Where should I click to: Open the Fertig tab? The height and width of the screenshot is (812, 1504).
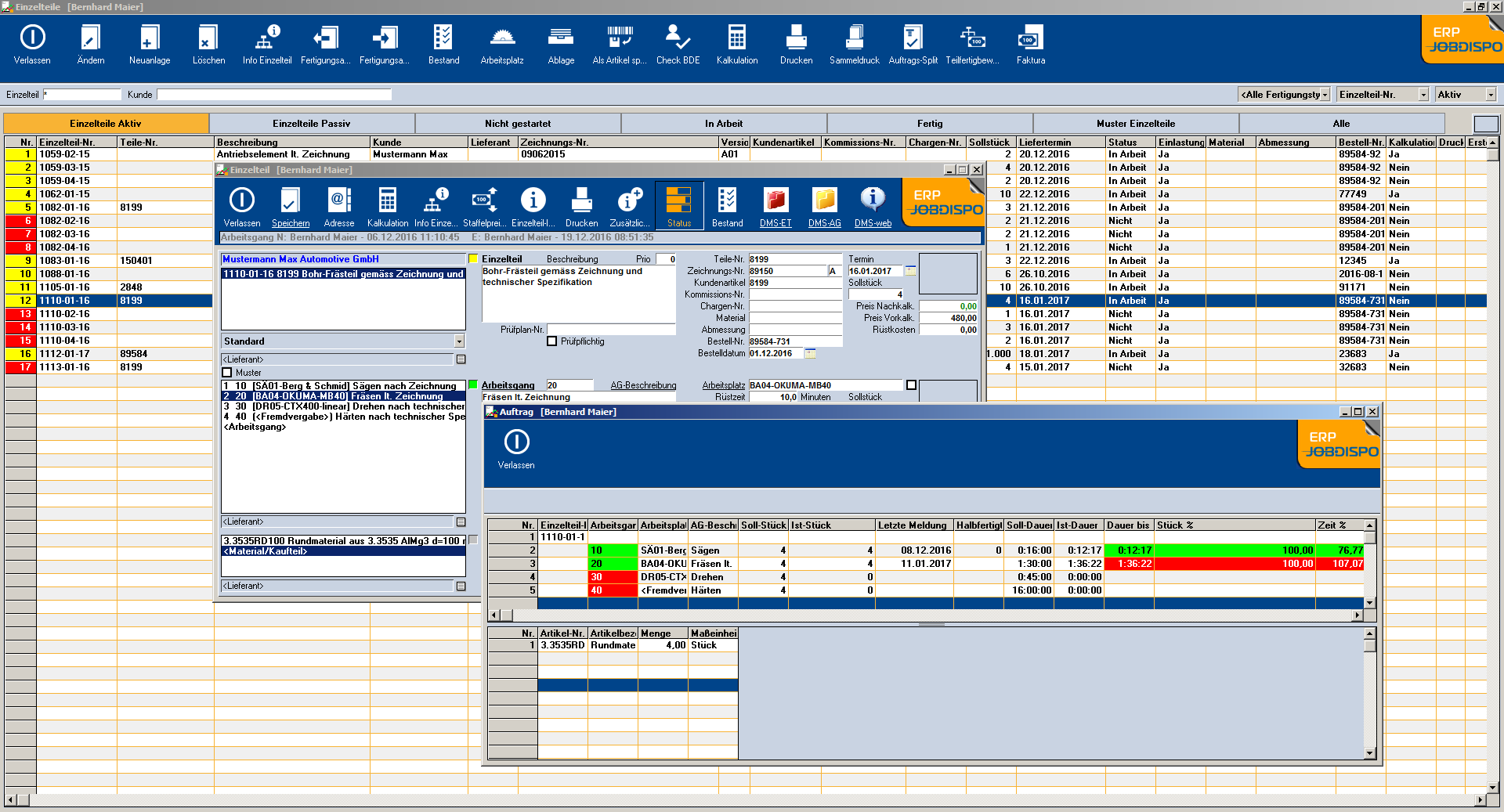[928, 123]
